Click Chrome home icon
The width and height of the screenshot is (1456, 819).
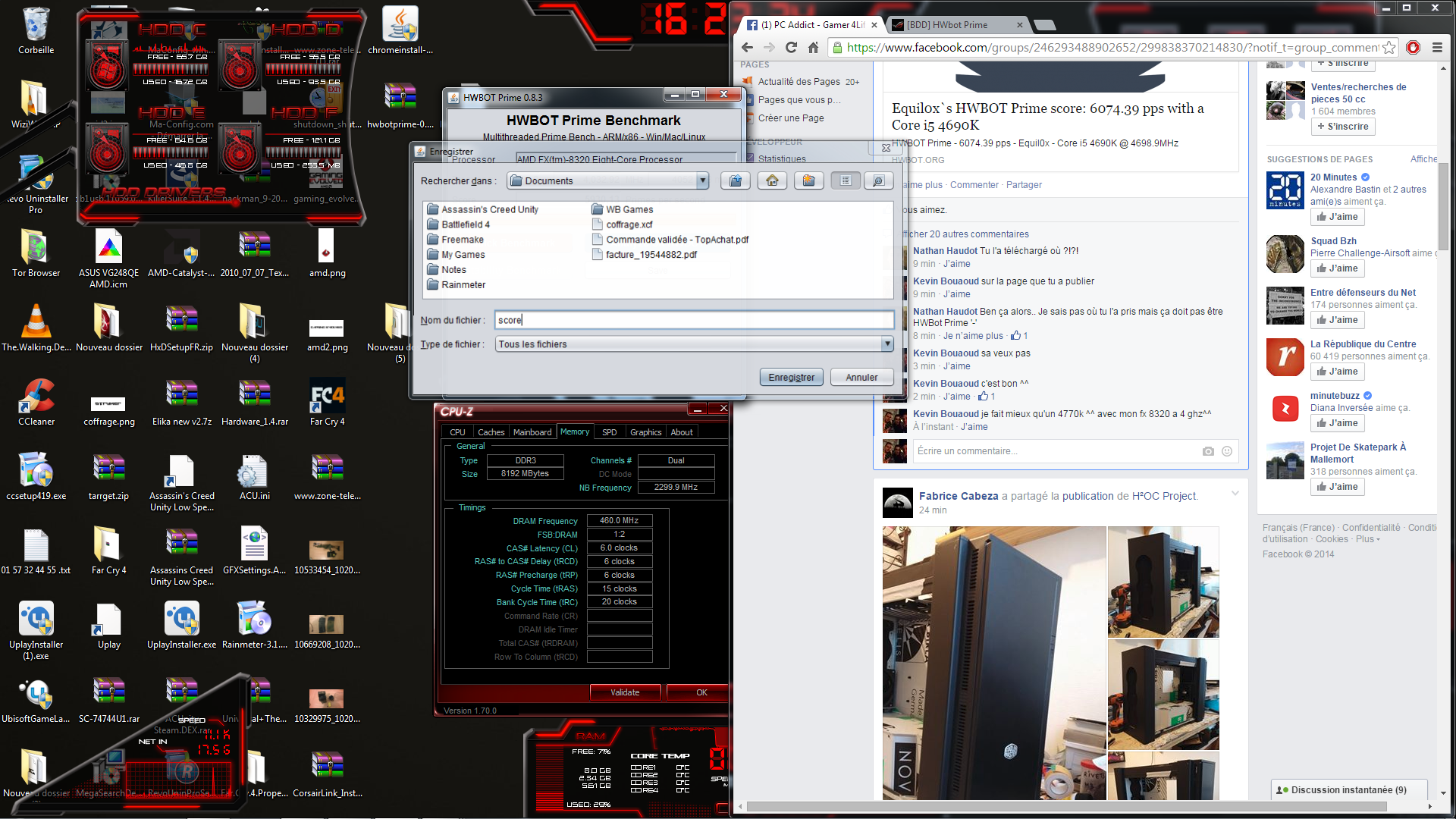(813, 48)
